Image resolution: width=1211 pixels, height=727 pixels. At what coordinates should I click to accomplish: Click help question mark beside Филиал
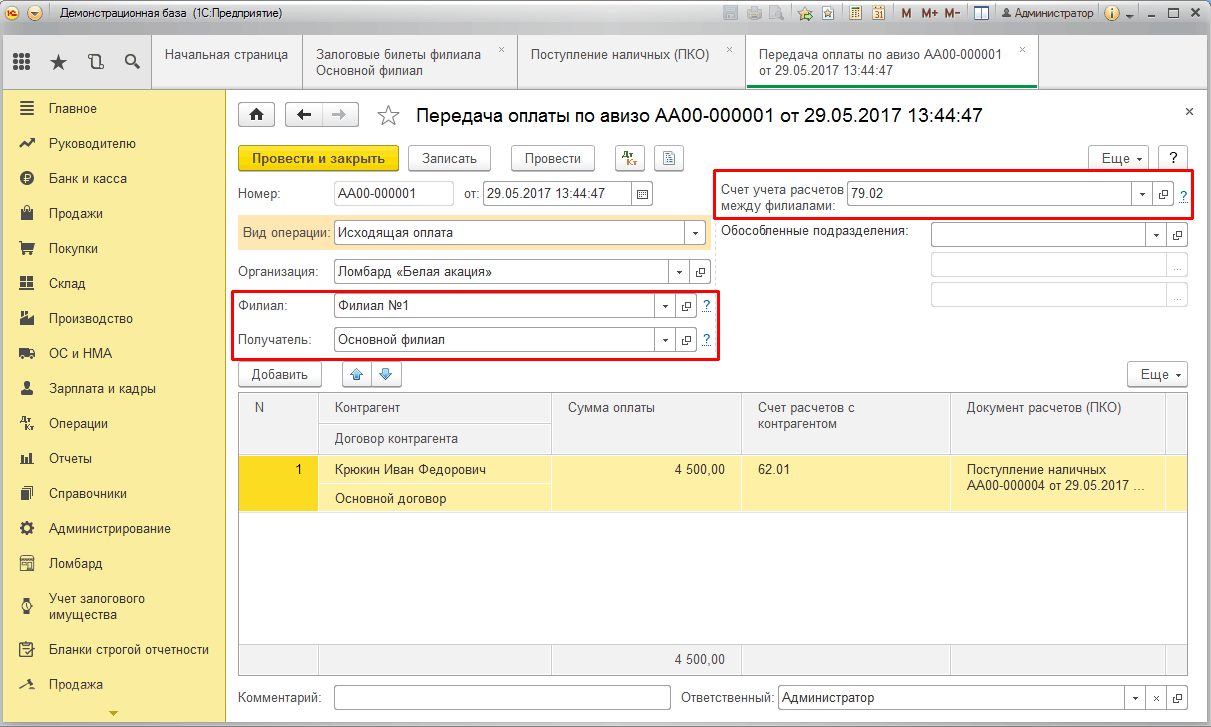point(706,305)
